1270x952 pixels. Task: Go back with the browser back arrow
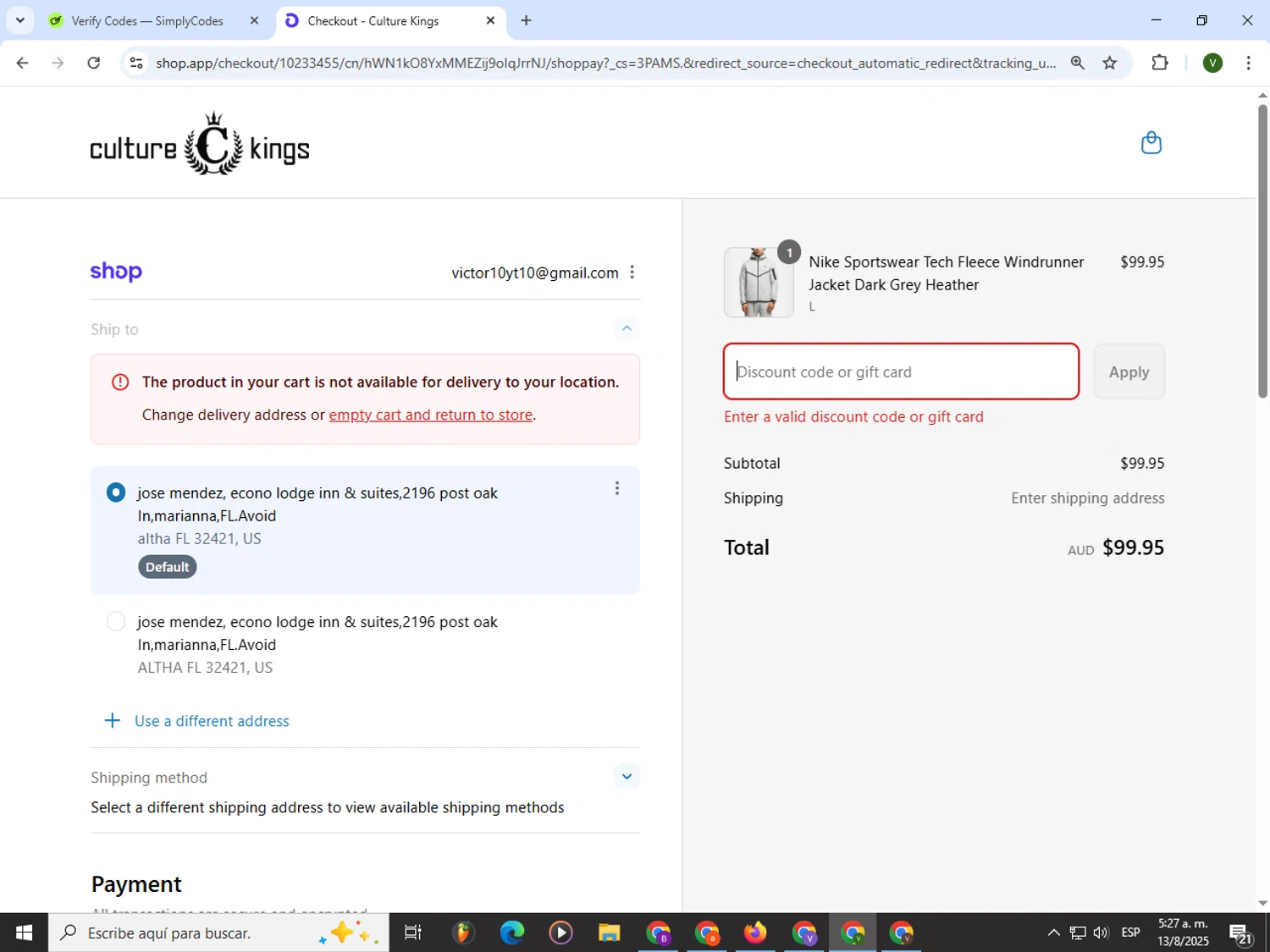(x=22, y=63)
